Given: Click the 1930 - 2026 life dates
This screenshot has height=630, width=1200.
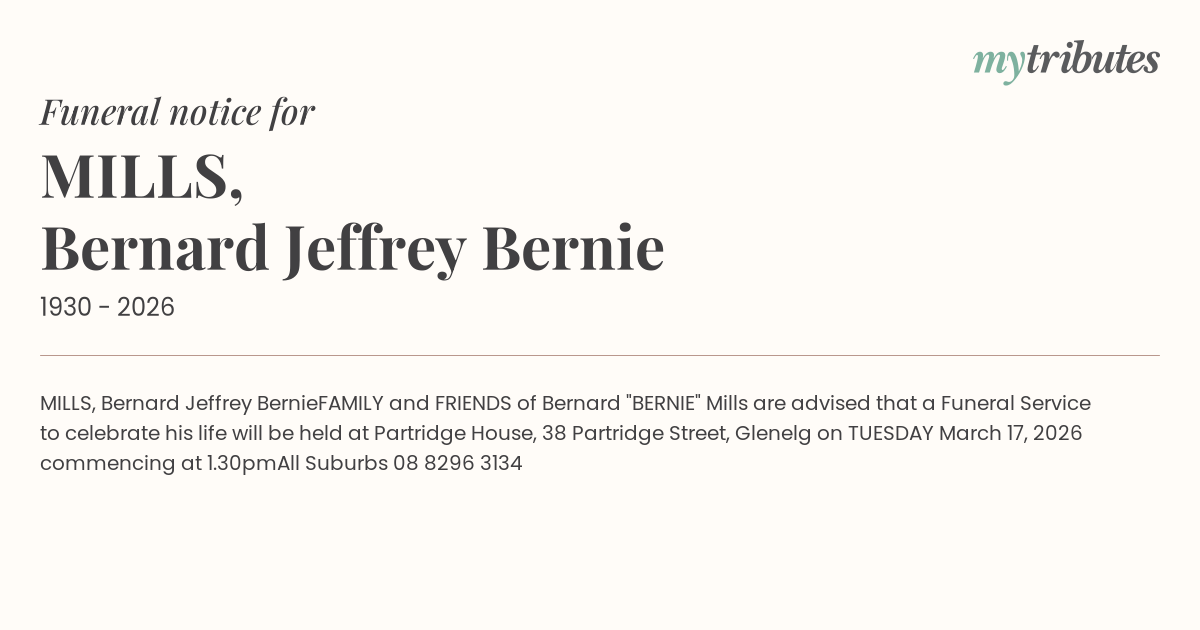Looking at the screenshot, I should pyautogui.click(x=107, y=308).
